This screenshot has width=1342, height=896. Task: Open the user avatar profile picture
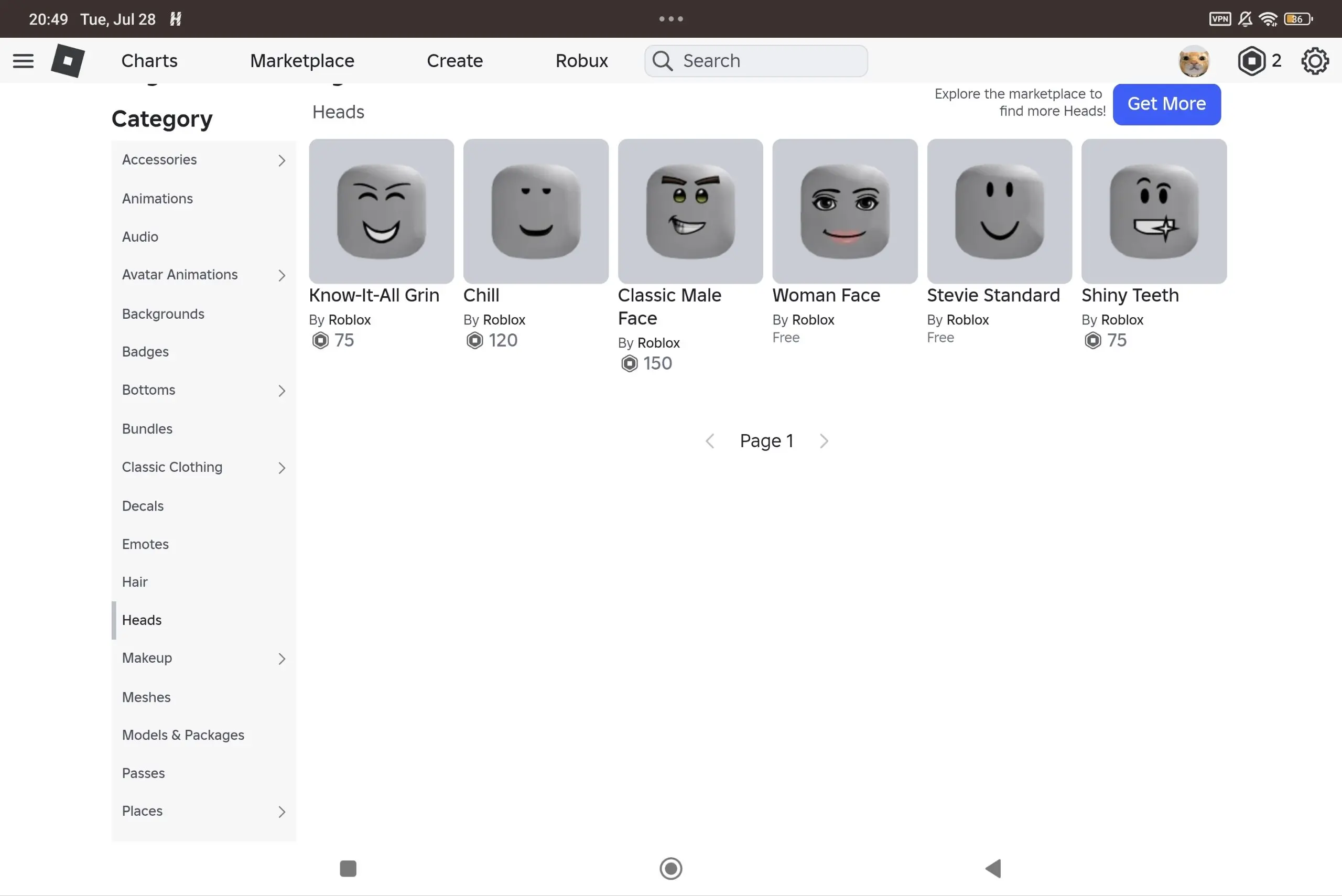tap(1194, 61)
